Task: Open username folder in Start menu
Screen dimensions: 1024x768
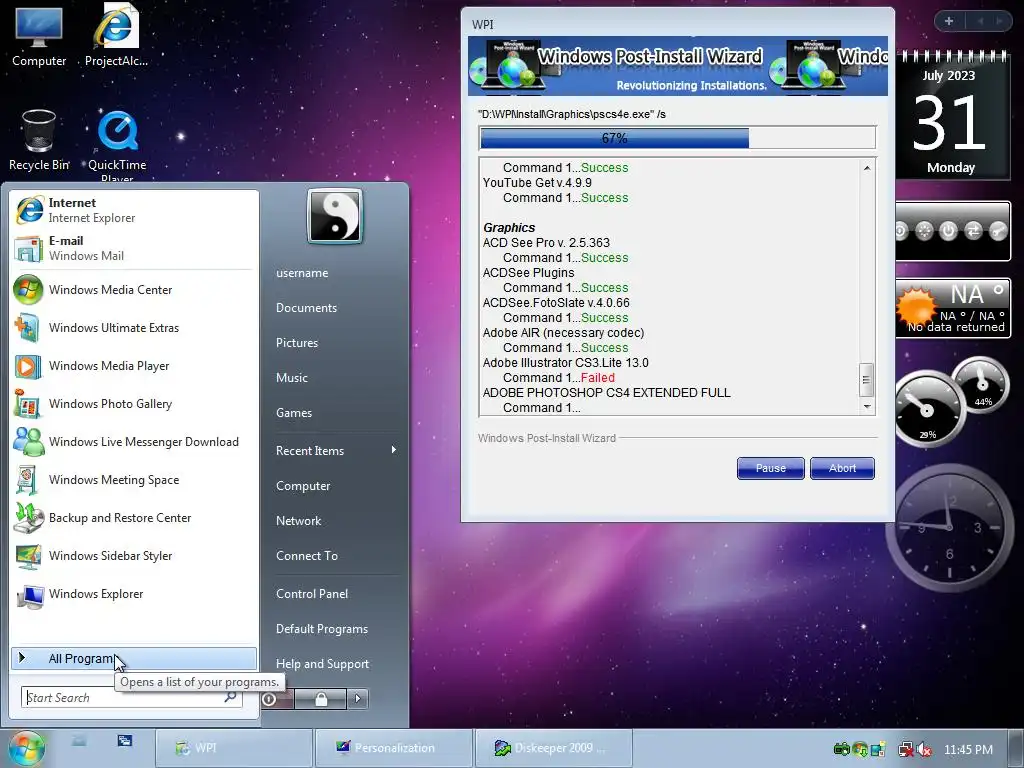Action: click(x=302, y=273)
